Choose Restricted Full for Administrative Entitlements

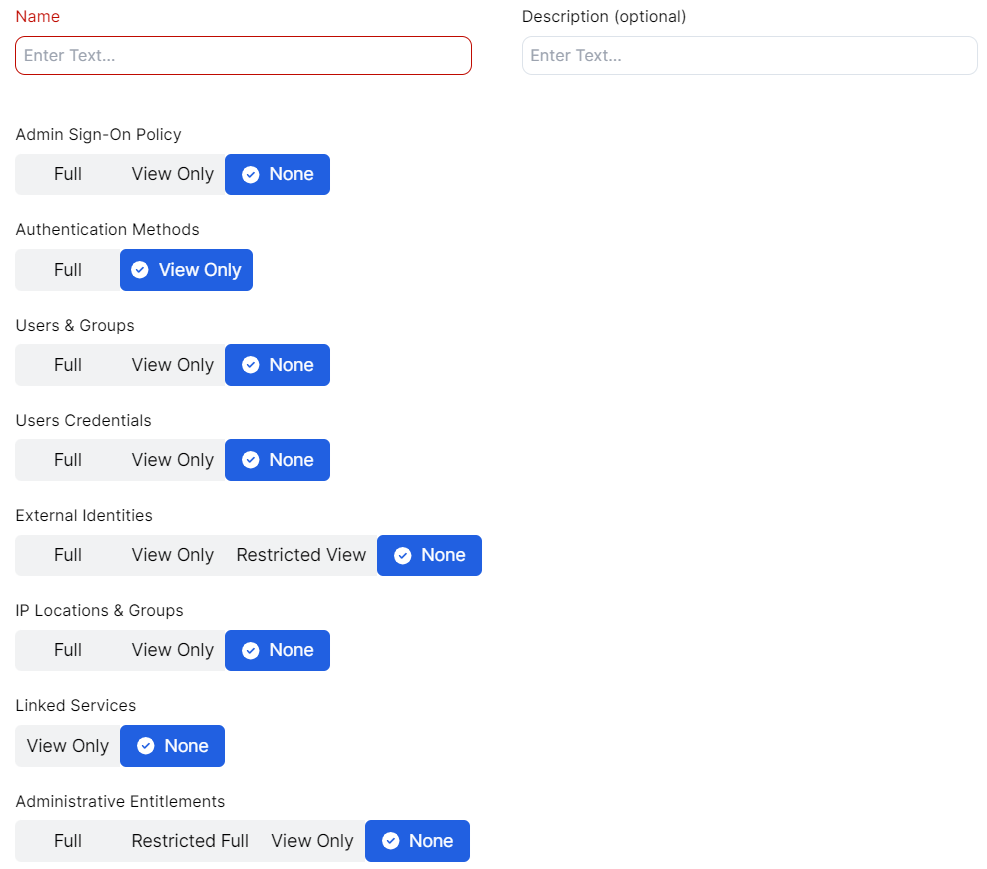click(190, 841)
